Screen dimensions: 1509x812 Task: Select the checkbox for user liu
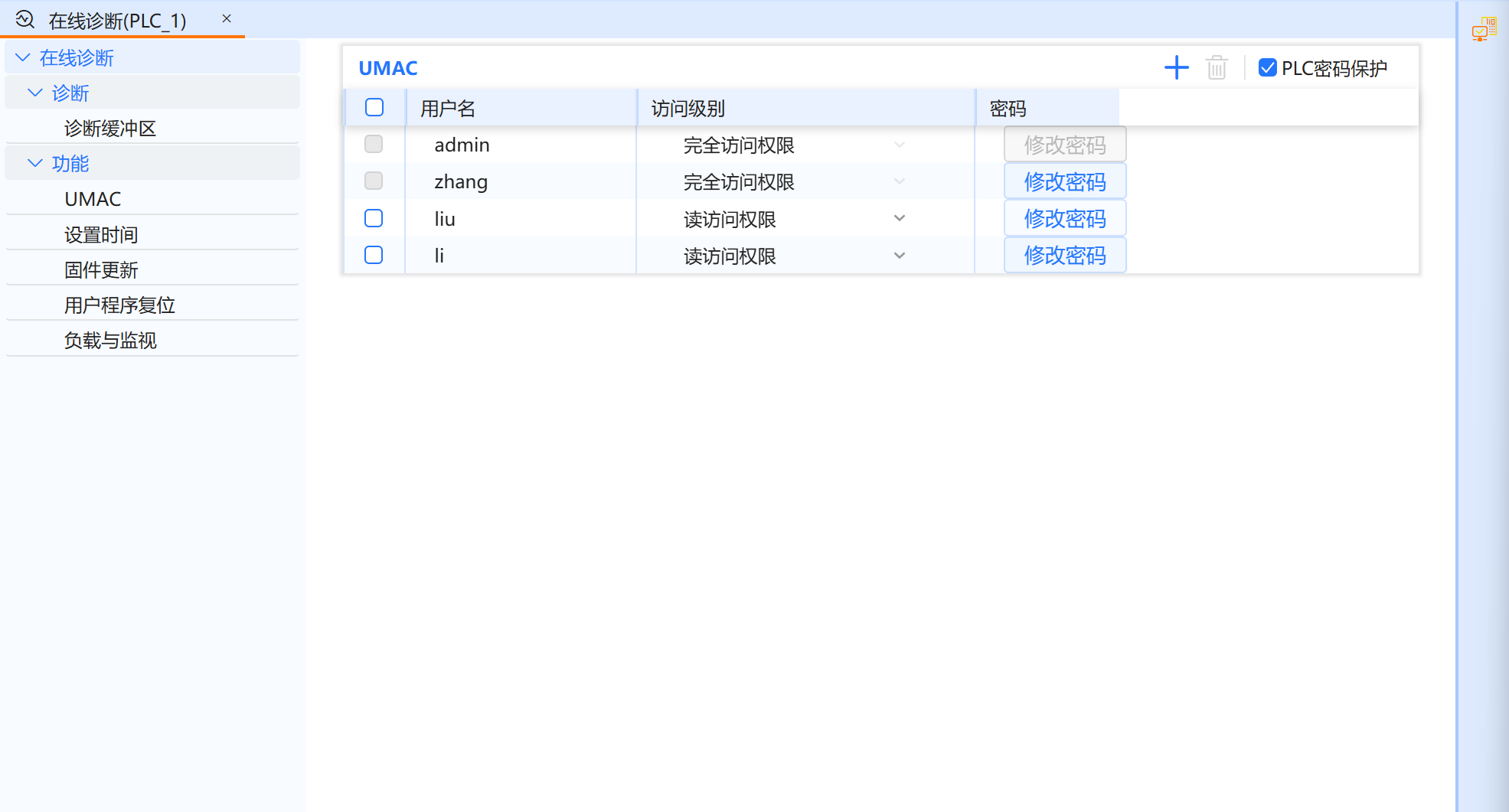coord(374,219)
